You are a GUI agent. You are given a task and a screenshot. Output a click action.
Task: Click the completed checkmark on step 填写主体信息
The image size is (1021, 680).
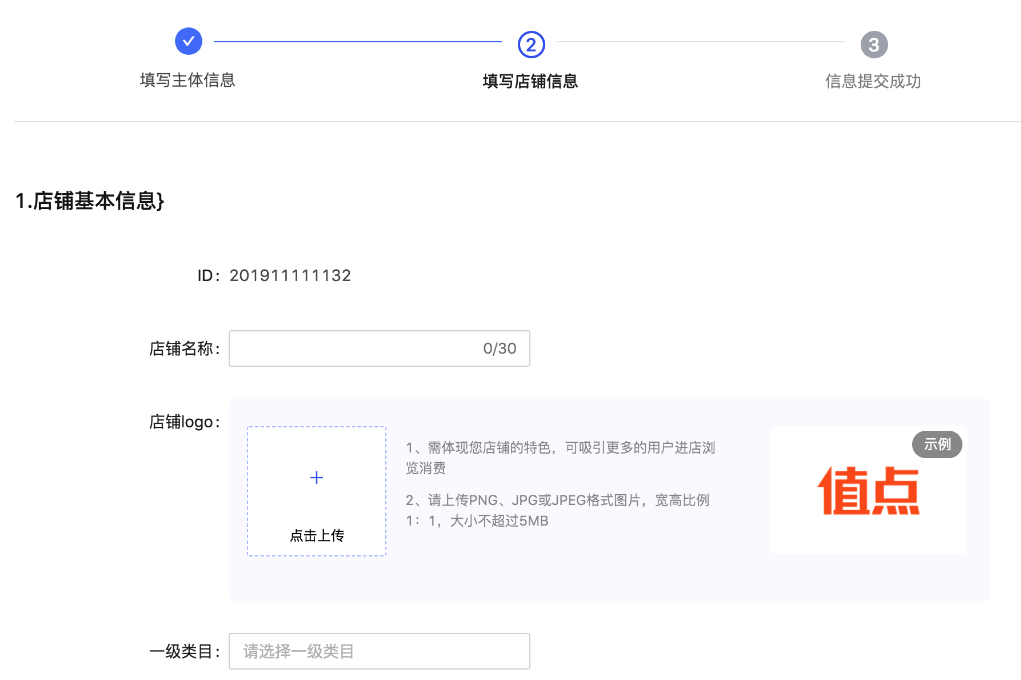(x=188, y=41)
